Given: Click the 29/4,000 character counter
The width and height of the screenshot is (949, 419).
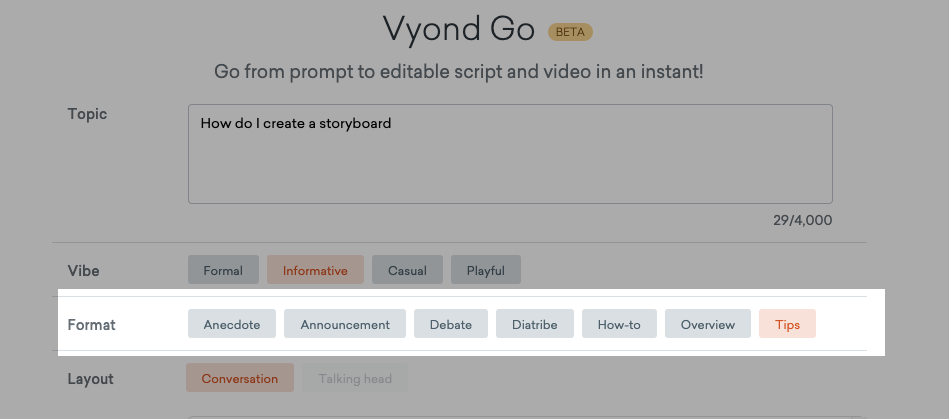Looking at the screenshot, I should click(803, 220).
